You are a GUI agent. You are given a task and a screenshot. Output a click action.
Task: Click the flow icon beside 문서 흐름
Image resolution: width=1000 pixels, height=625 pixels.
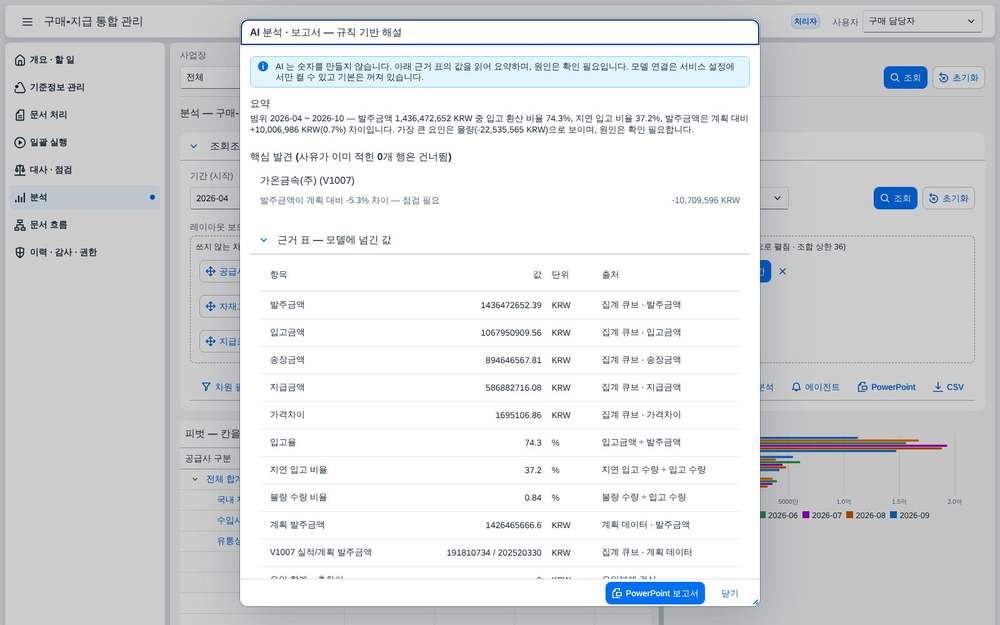coord(20,225)
